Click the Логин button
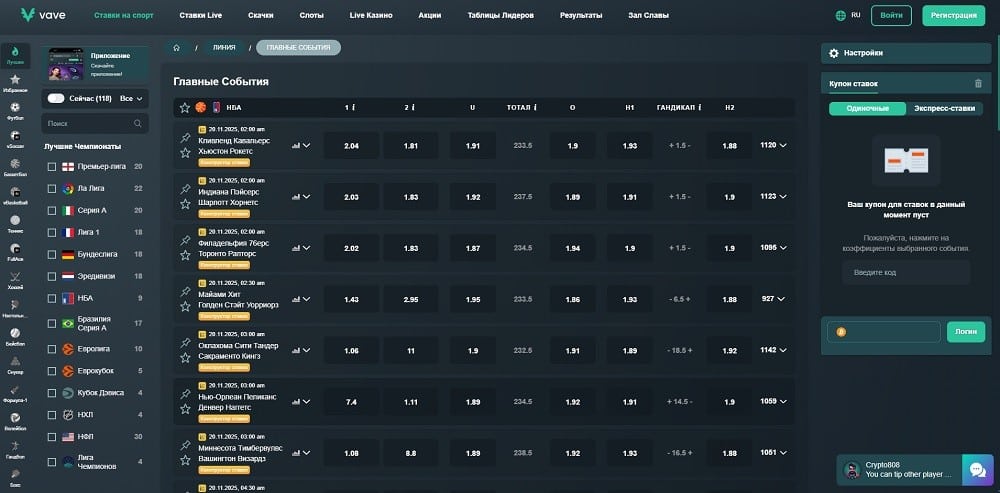 (966, 332)
